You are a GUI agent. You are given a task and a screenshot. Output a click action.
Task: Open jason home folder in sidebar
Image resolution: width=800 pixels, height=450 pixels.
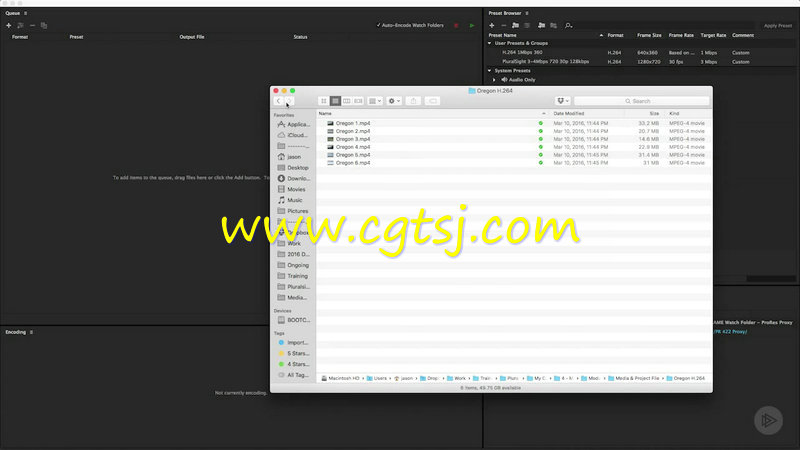click(x=289, y=157)
